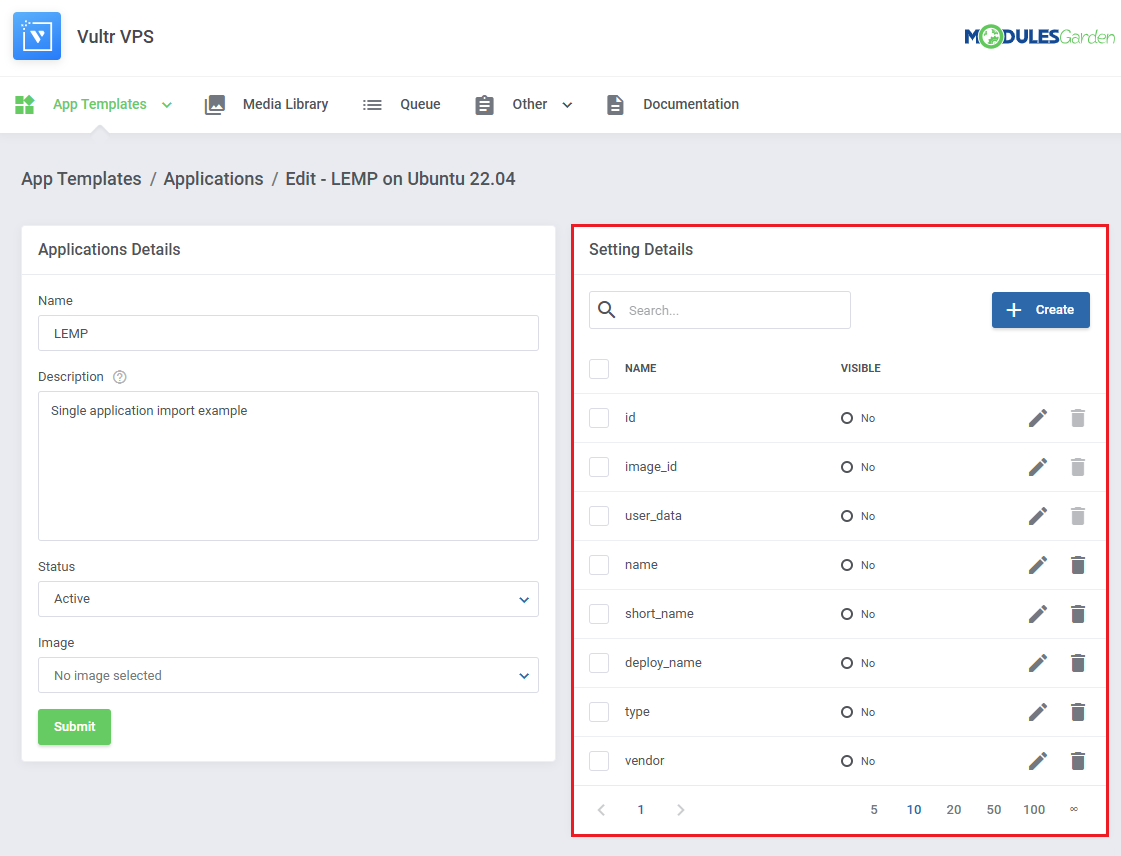Click the ModulesGarden logo

click(1039, 36)
